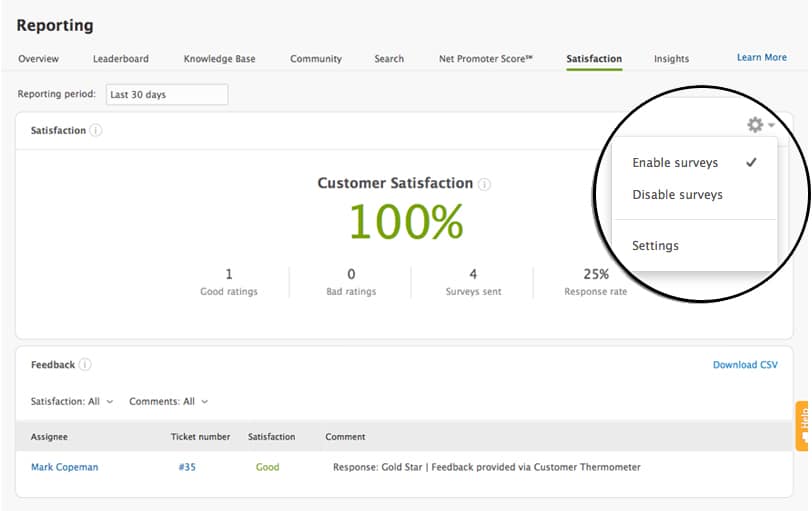Expand the Satisfaction: All filter

[x=72, y=401]
